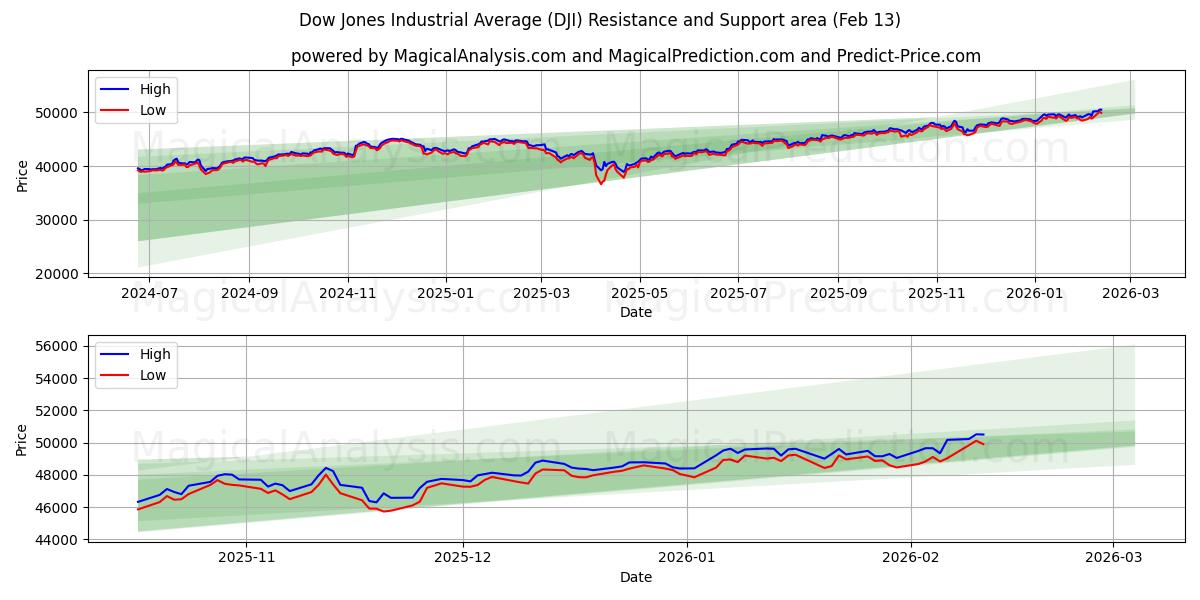Image resolution: width=1200 pixels, height=600 pixels.
Task: Click the blue High line in top chart
Action: click(x=400, y=140)
